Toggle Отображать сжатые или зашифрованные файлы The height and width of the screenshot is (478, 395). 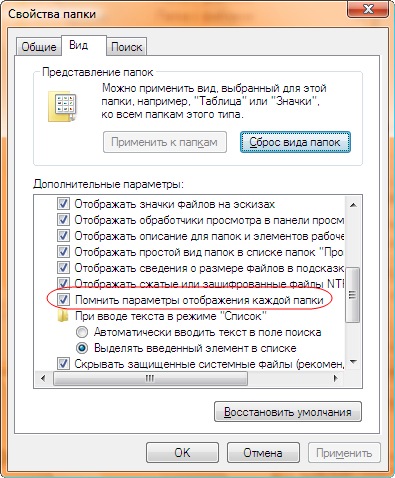point(63,283)
